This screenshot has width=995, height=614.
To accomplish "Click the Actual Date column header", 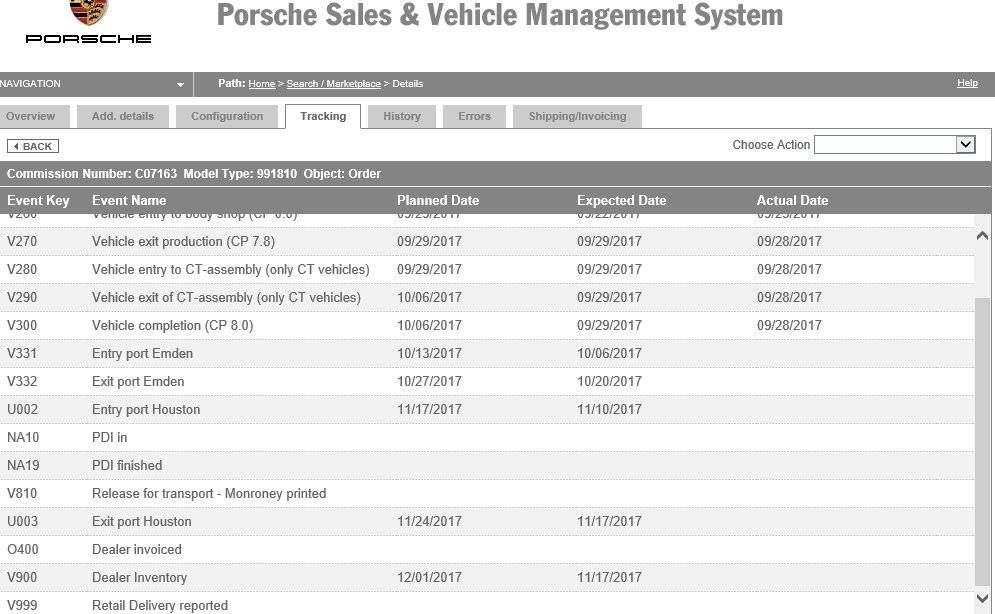I will click(792, 200).
